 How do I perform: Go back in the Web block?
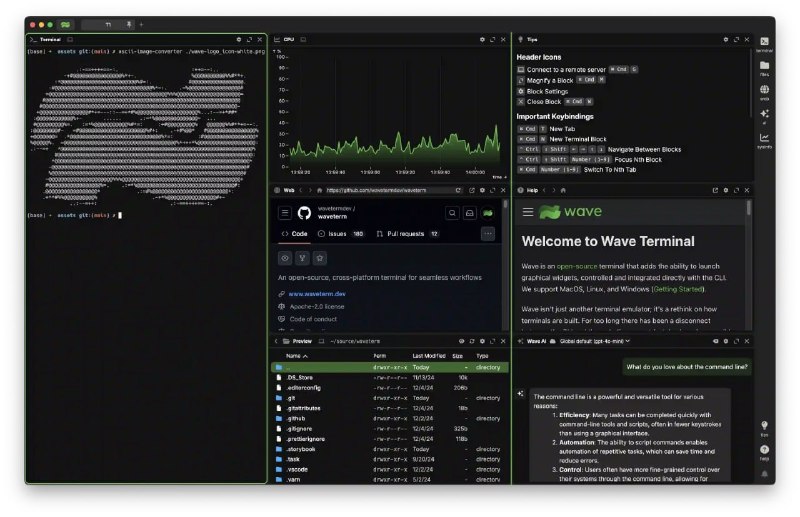click(301, 190)
